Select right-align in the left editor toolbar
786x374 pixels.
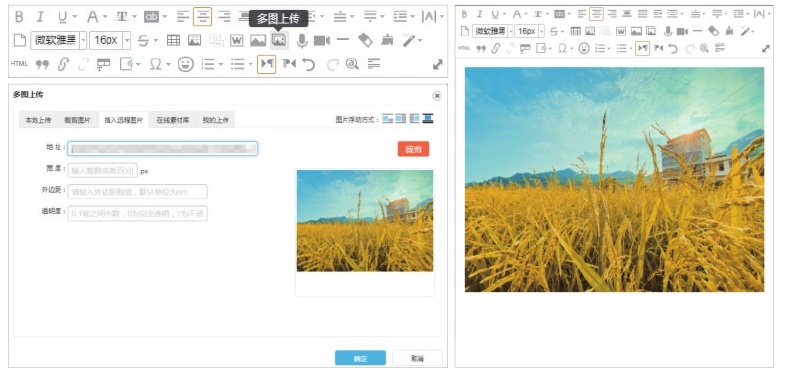(224, 17)
